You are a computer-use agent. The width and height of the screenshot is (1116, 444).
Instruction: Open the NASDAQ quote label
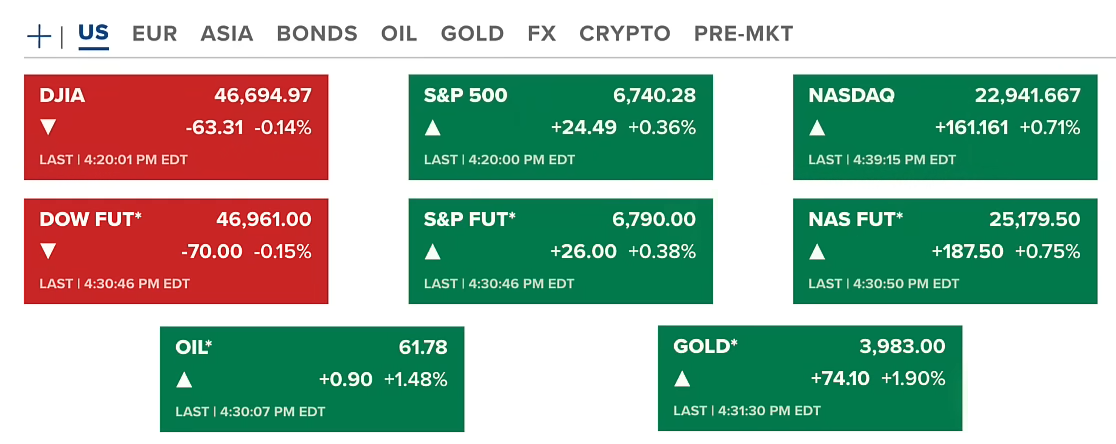[851, 96]
